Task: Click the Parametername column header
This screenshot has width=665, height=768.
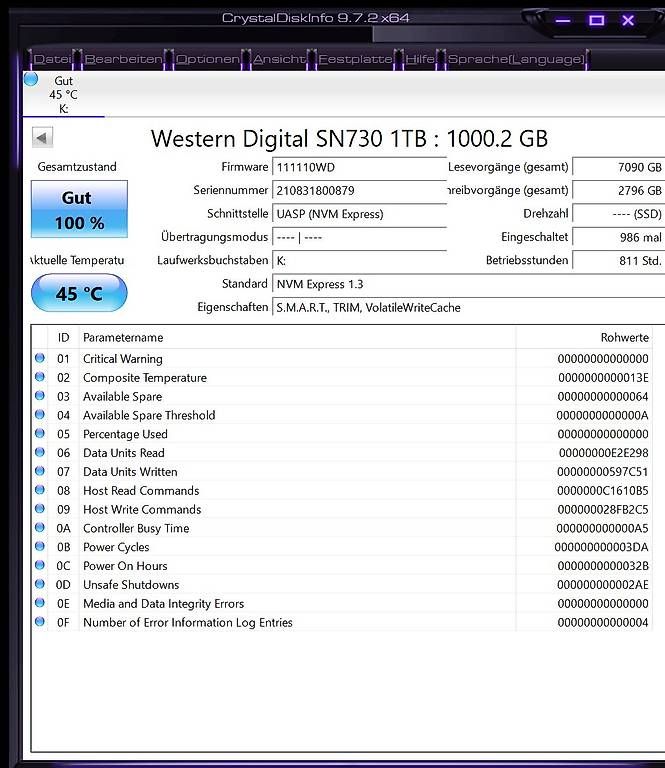Action: pos(297,337)
